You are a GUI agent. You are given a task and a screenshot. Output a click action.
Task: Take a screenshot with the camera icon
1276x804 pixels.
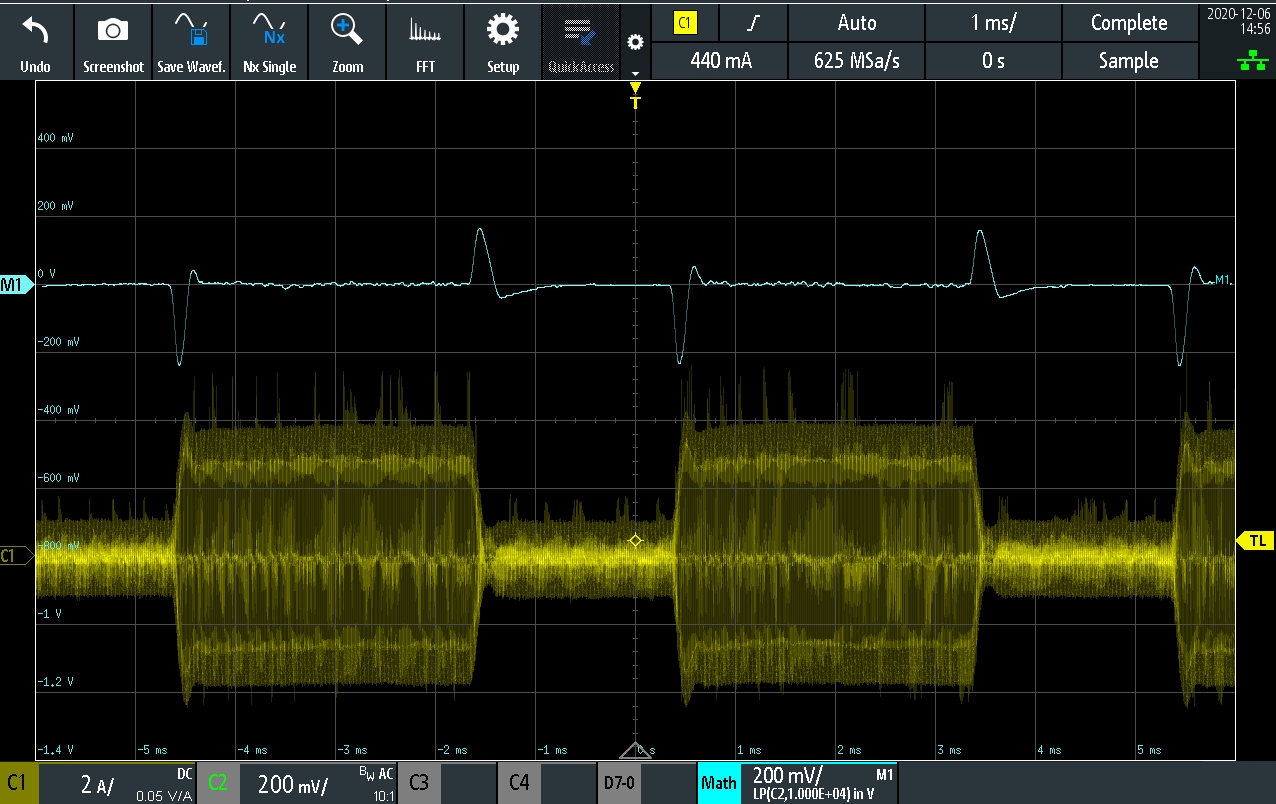point(113,31)
